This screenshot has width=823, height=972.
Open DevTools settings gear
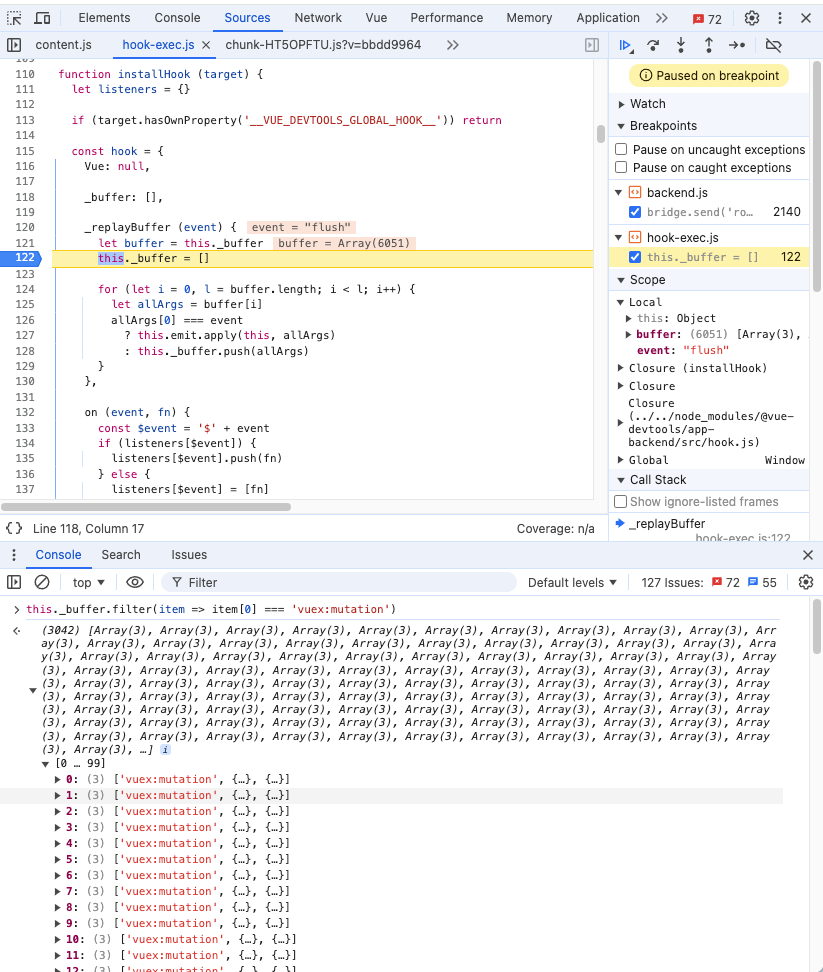[752, 18]
